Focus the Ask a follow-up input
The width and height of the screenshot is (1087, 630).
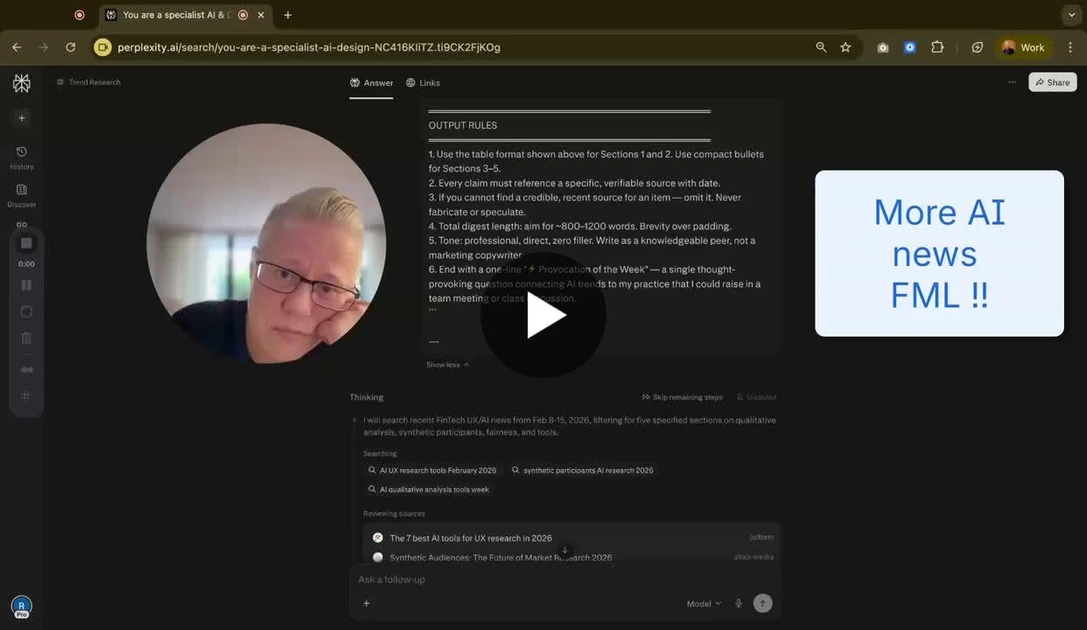point(565,579)
